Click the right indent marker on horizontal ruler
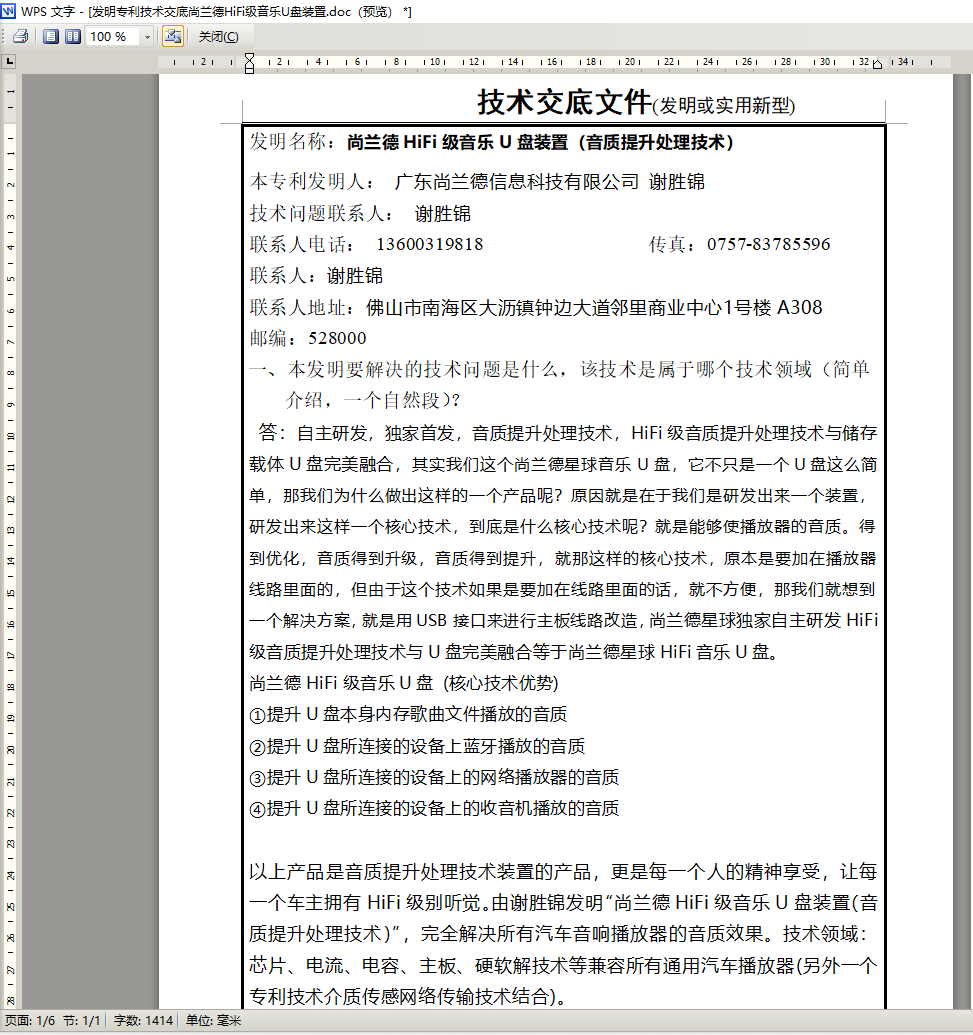The width and height of the screenshot is (973, 1035). (x=877, y=65)
